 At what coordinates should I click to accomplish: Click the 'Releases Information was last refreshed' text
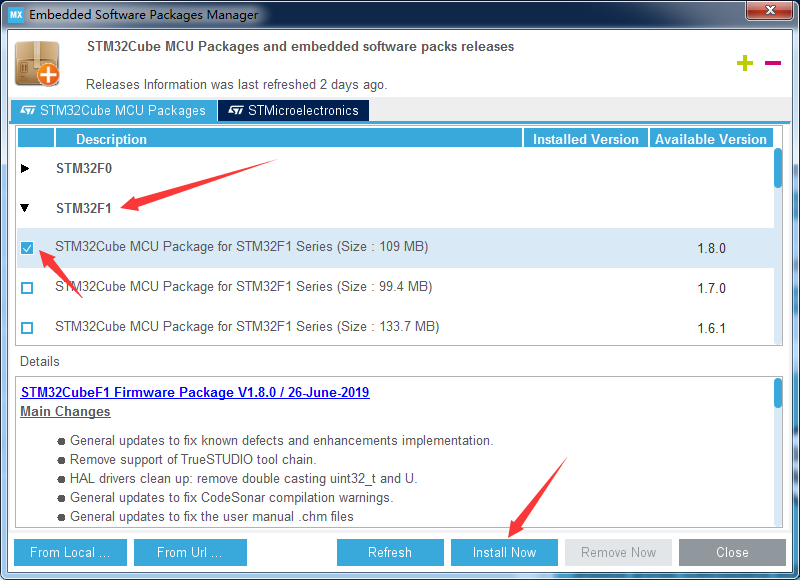(237, 84)
